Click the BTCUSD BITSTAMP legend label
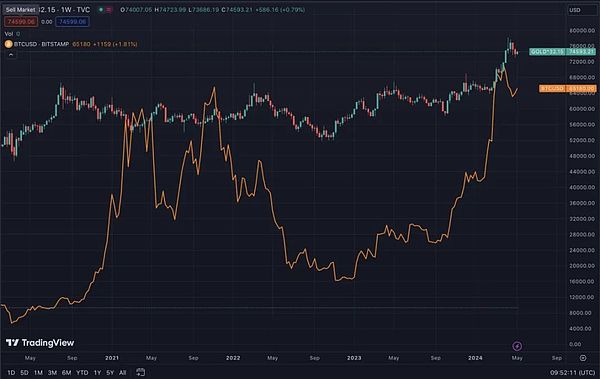 41,44
